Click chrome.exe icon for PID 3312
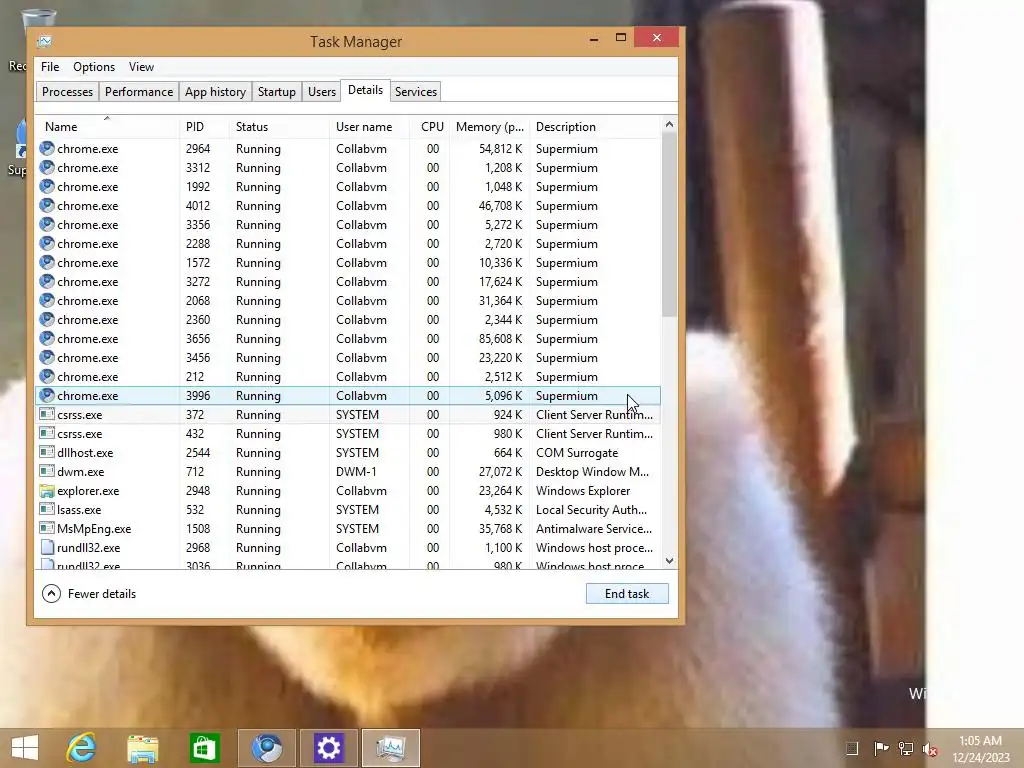The height and width of the screenshot is (768, 1024). click(x=47, y=167)
